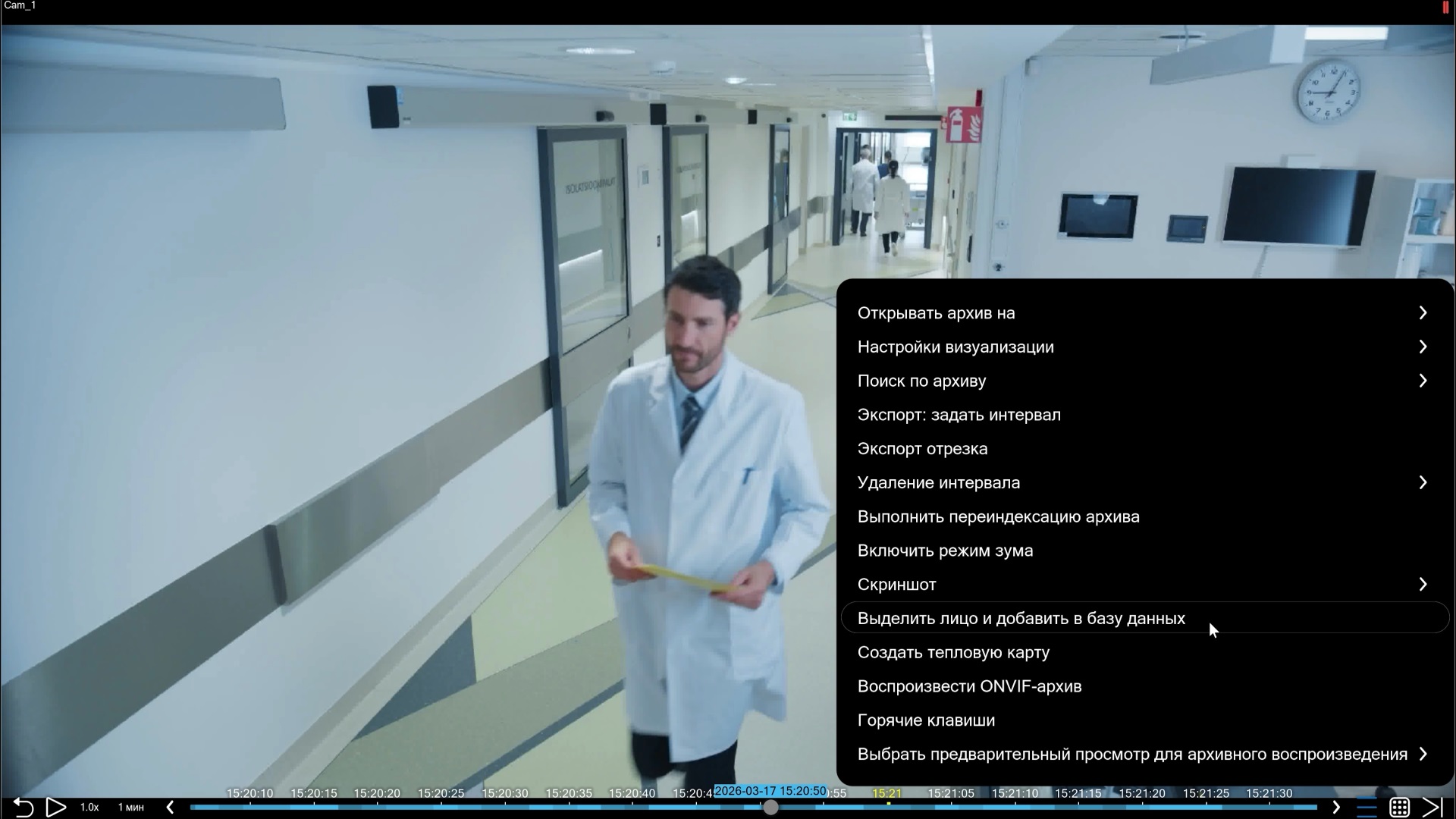
Task: Click the timeline position handle
Action: click(x=770, y=808)
